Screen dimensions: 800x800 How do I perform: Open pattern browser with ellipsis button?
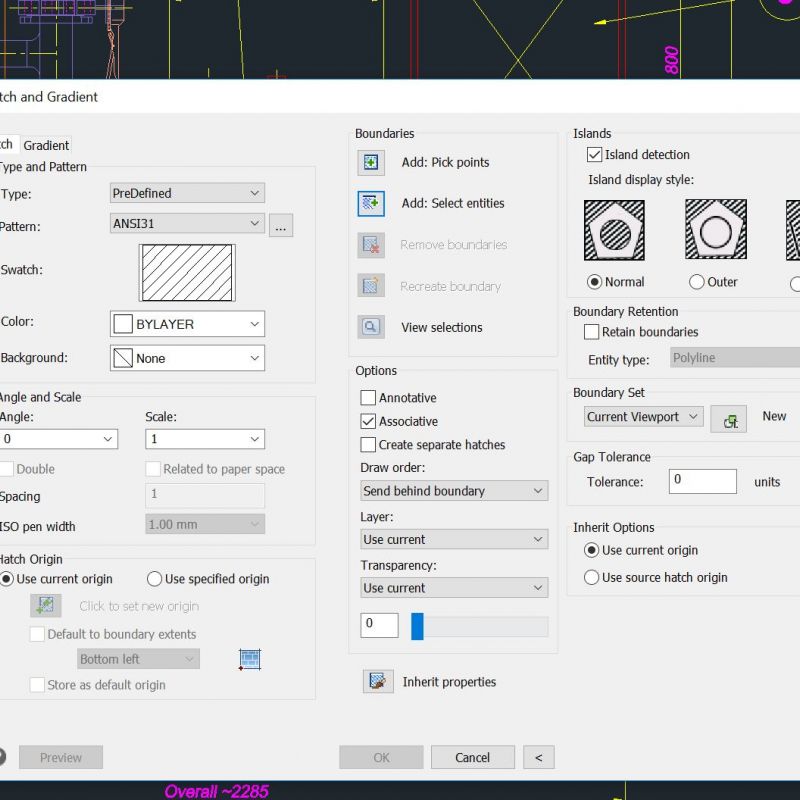pos(281,226)
